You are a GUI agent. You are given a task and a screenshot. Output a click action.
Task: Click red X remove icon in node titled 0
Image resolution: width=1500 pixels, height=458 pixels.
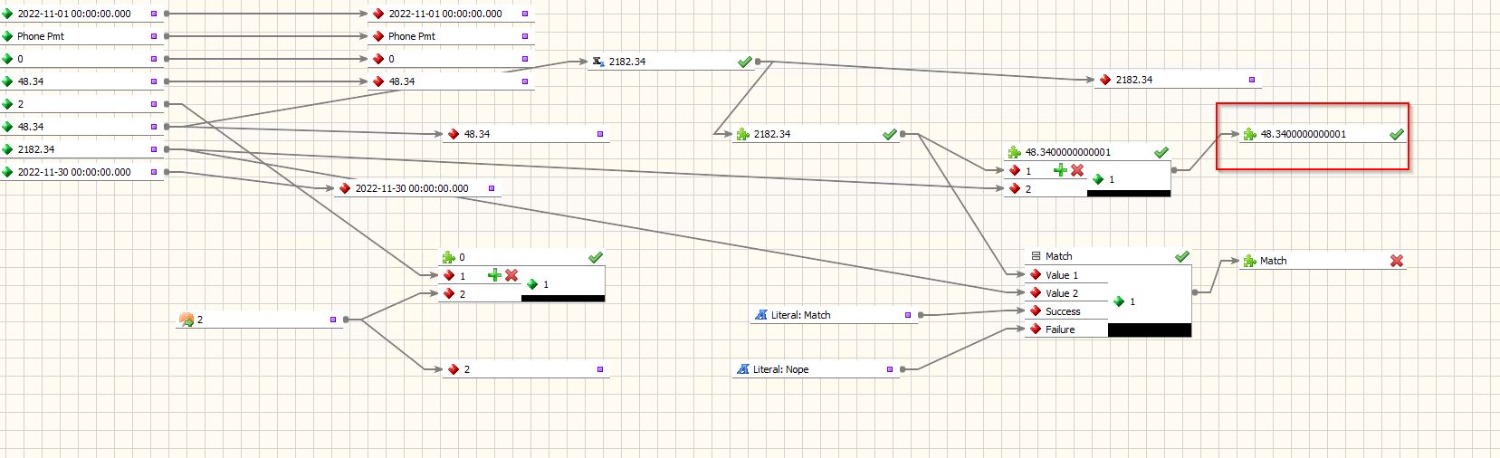tap(511, 275)
